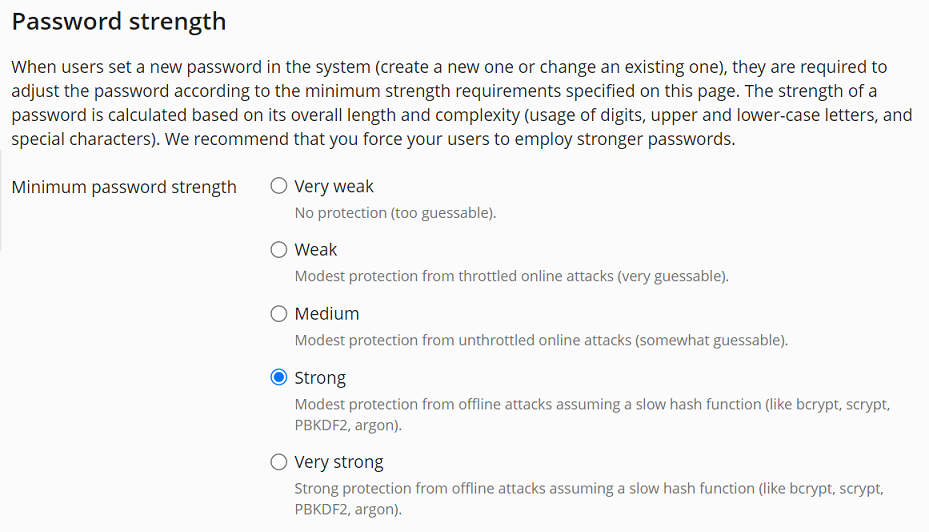Click the throttled online attacks description

point(511,276)
